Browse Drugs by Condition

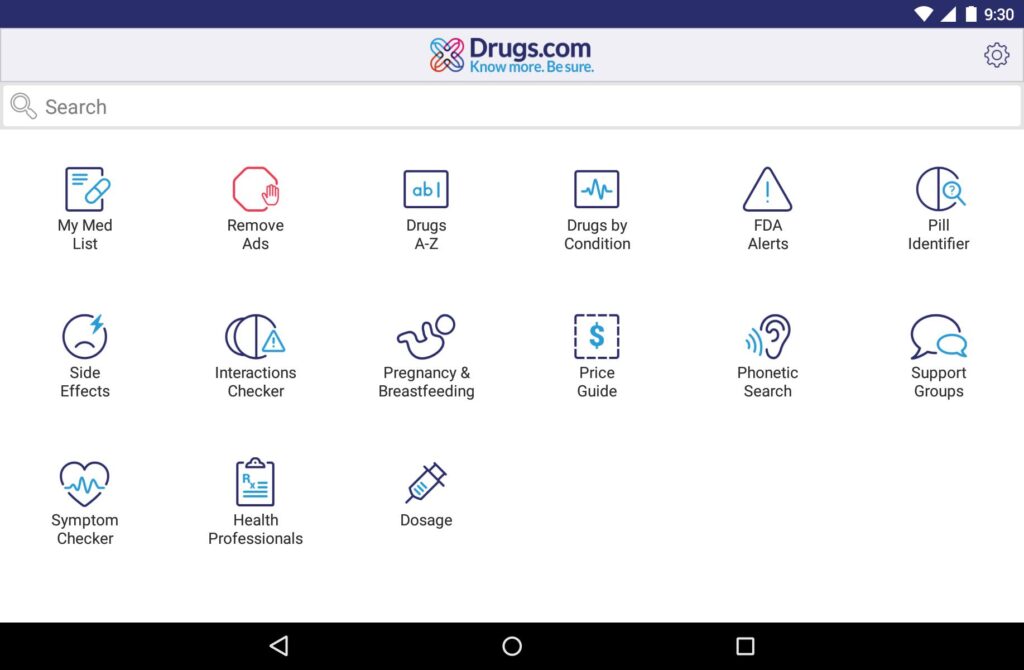point(597,208)
